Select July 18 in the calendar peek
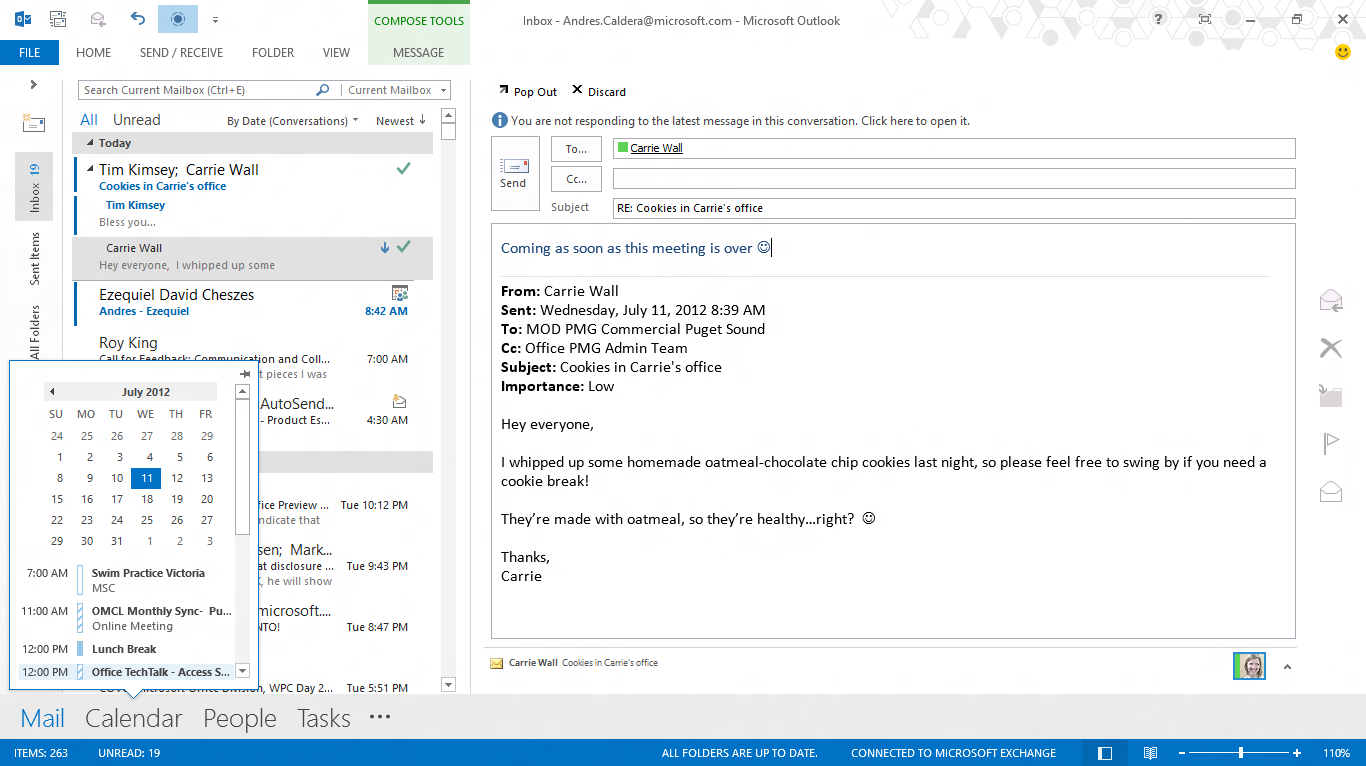The width and height of the screenshot is (1366, 766). (147, 499)
